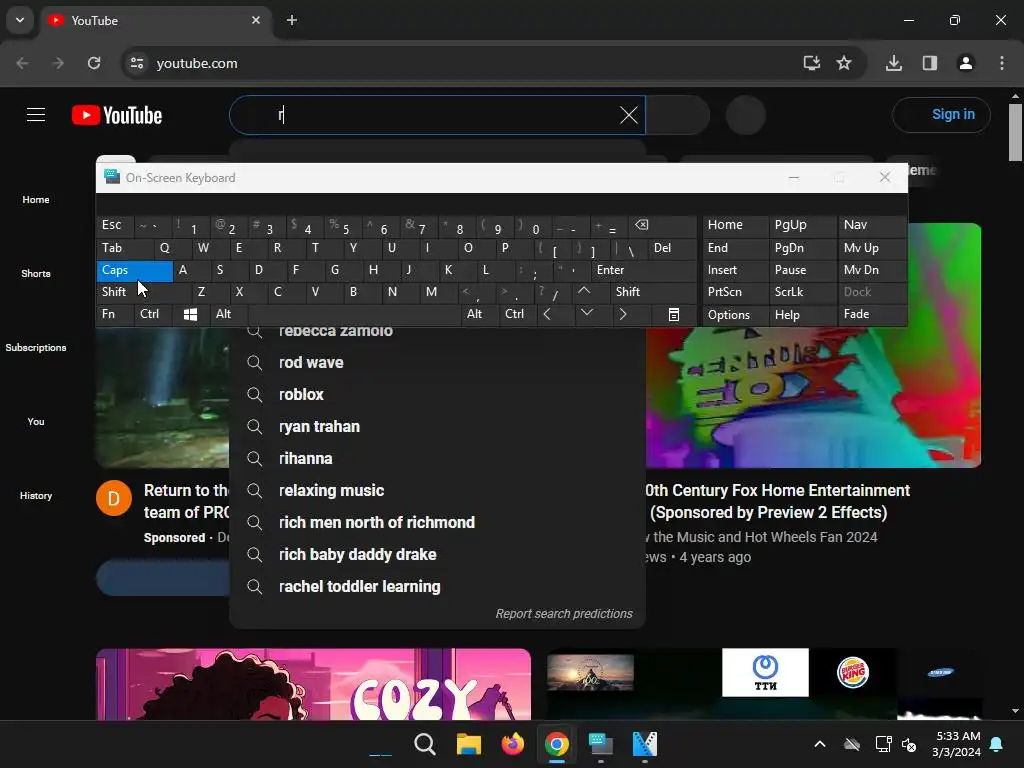The image size is (1024, 768).
Task: Toggle right Shift on On-Screen Keyboard
Action: click(653, 292)
